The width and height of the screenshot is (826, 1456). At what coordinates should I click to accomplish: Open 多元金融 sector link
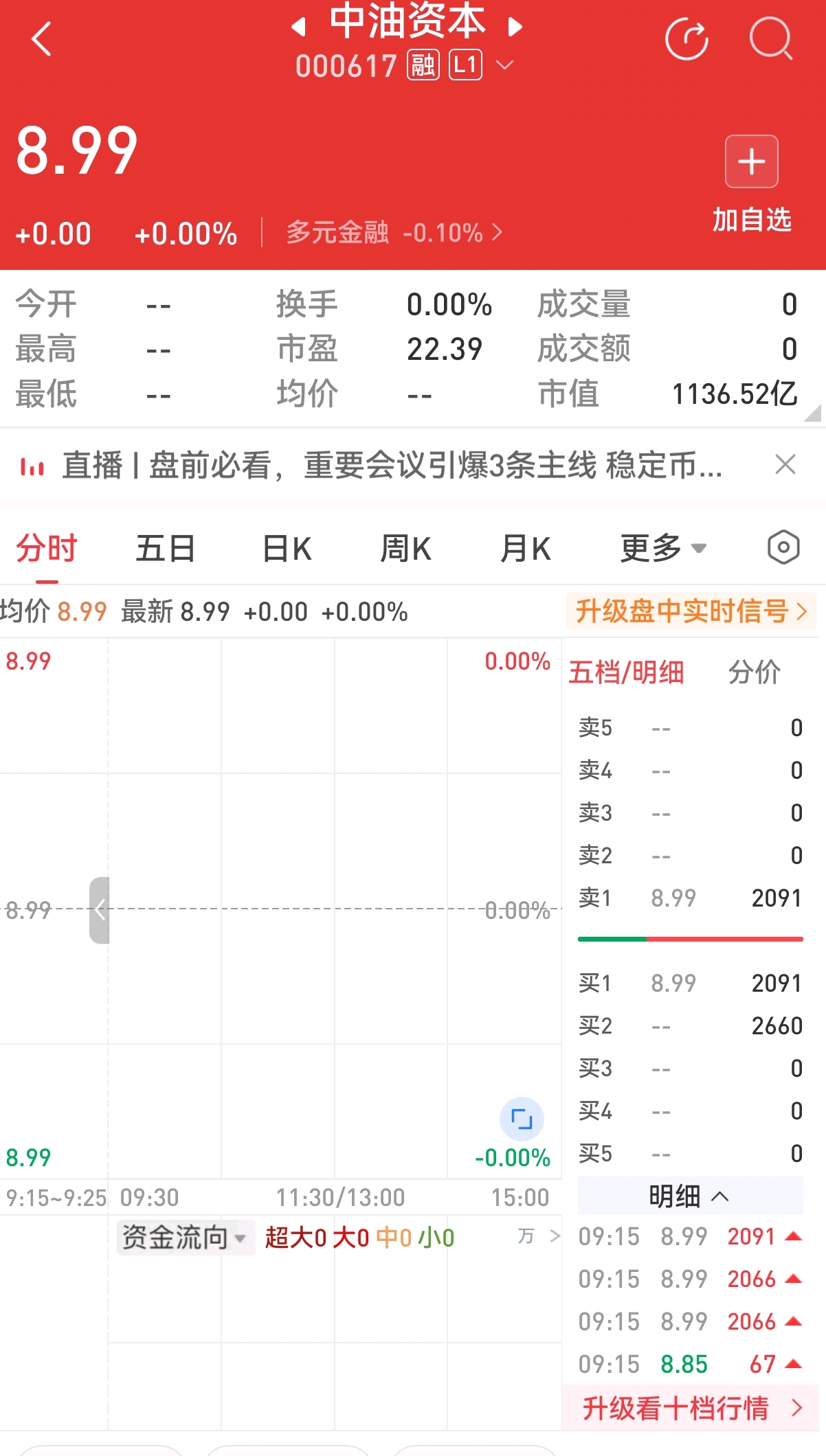tap(394, 233)
